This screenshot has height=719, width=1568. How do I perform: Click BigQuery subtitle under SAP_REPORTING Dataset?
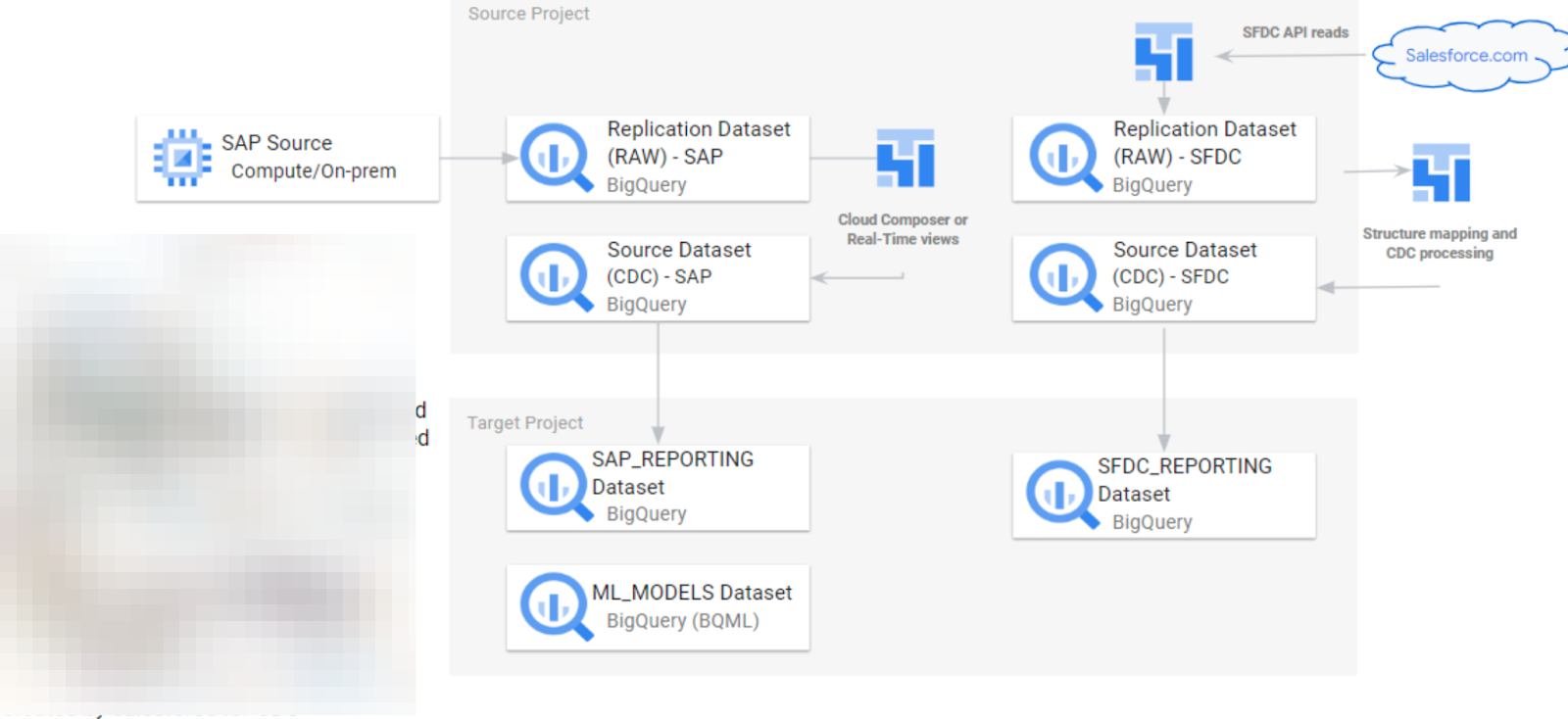click(646, 514)
